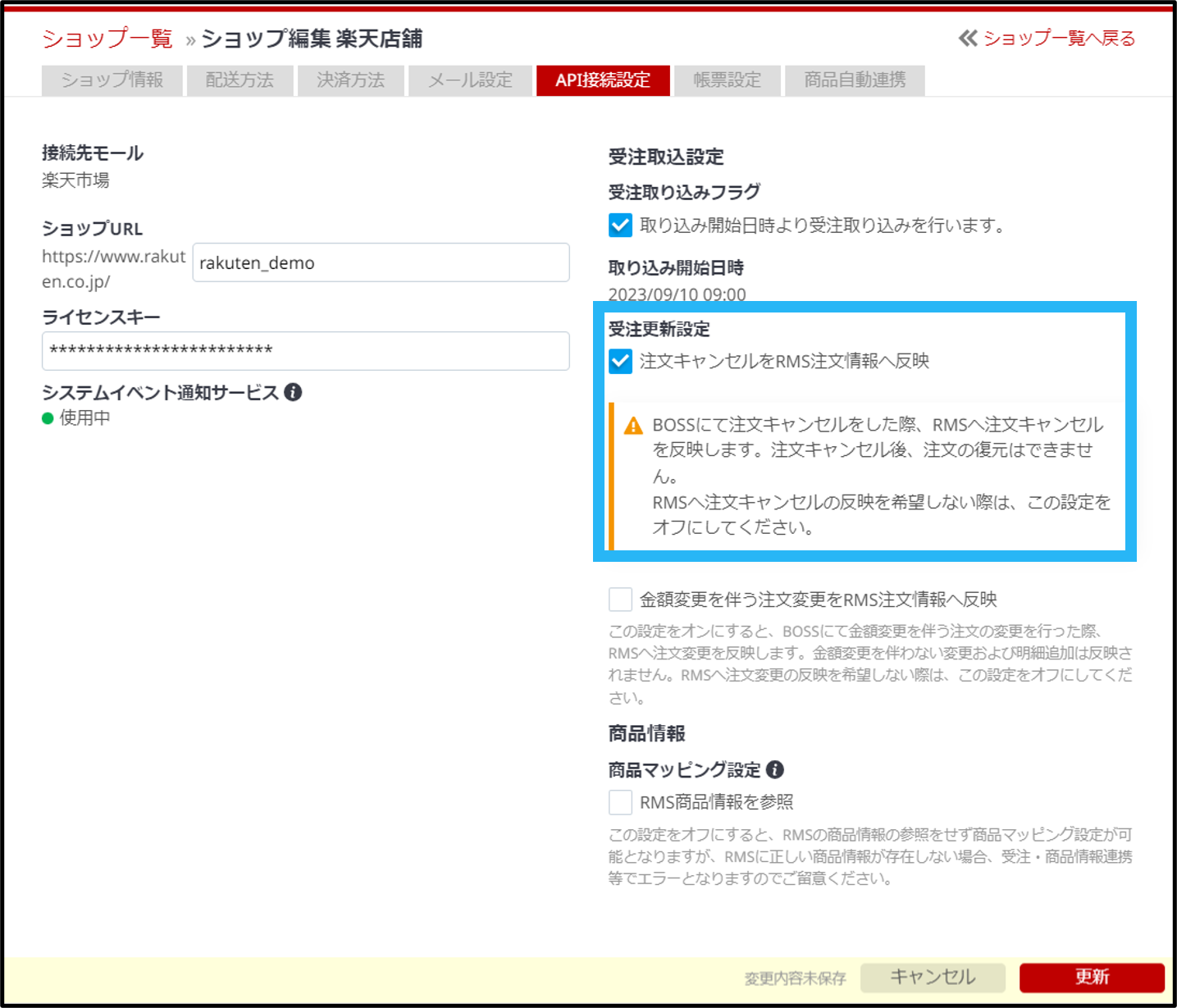Click the info icon beside システムイベント通知サービス
Screen dimensions: 1177x1008
(x=293, y=392)
